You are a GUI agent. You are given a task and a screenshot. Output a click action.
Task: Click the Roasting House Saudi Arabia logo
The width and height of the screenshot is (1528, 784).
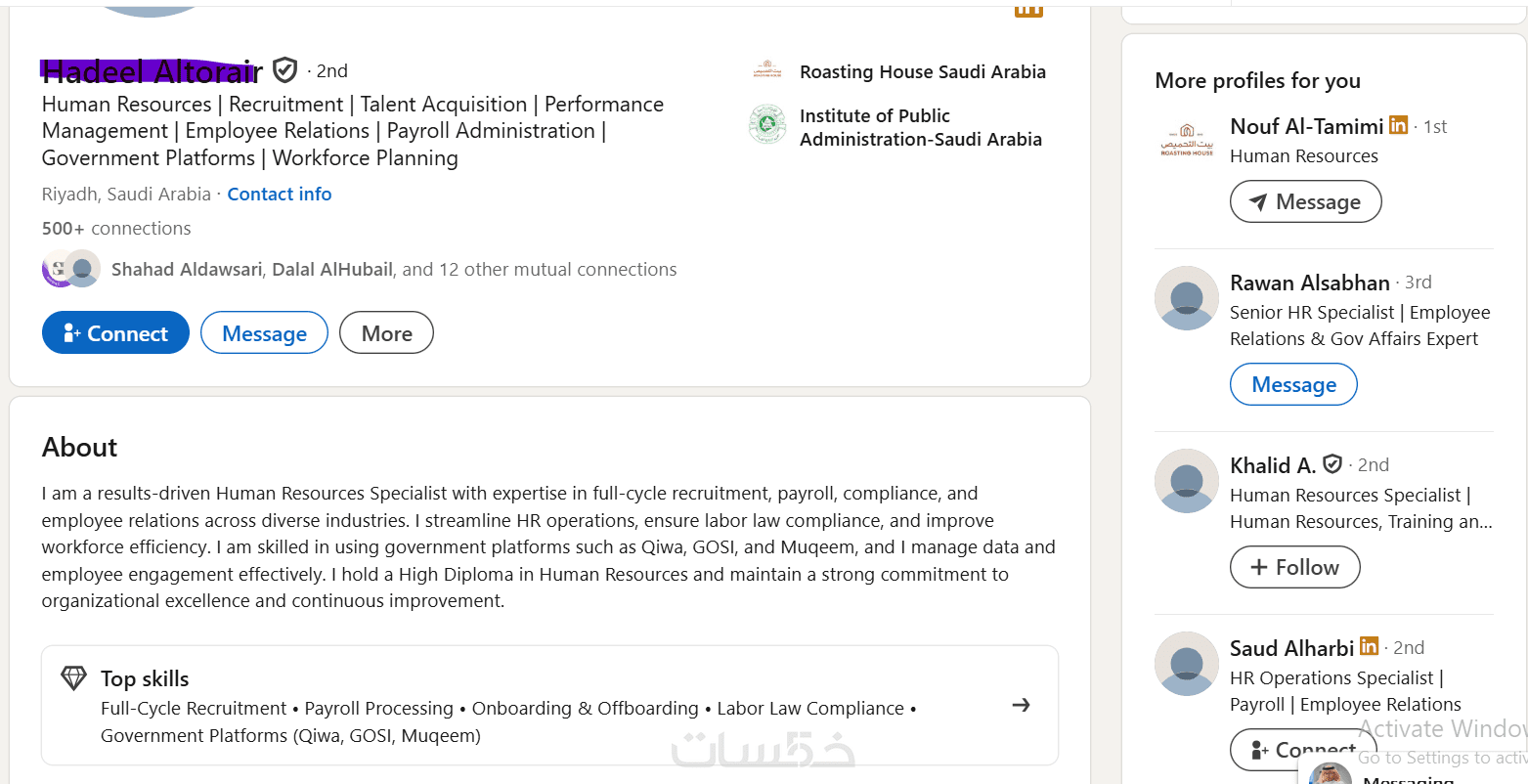(x=767, y=71)
